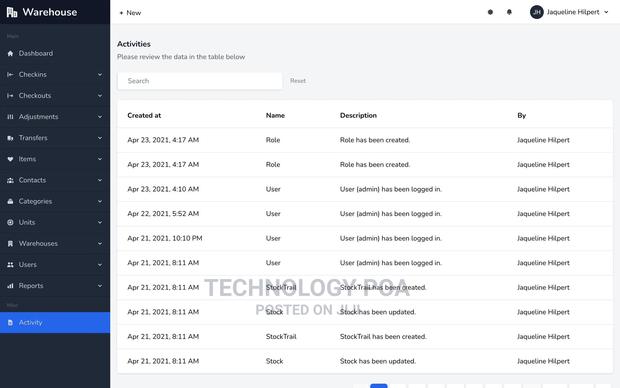Click the Description column header

coord(358,115)
